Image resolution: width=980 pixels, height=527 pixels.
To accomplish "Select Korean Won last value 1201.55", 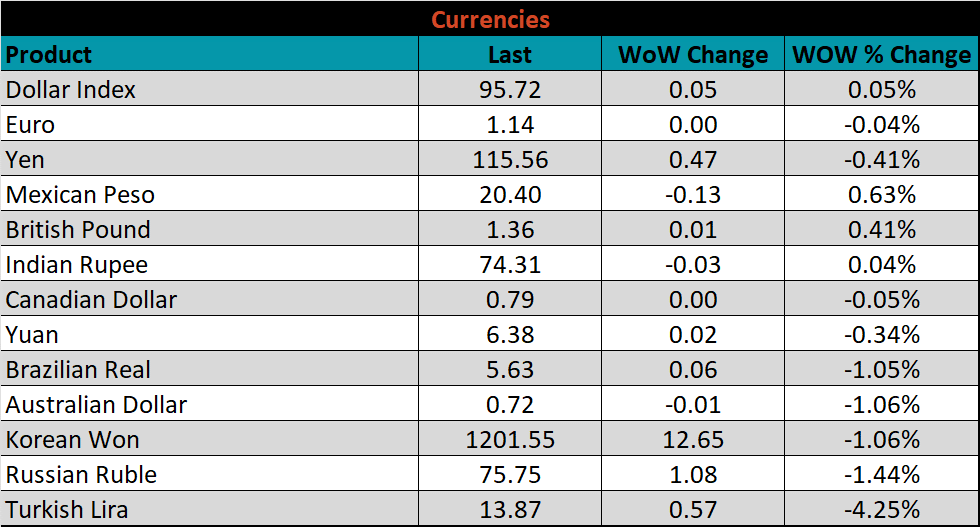I will pyautogui.click(x=510, y=440).
